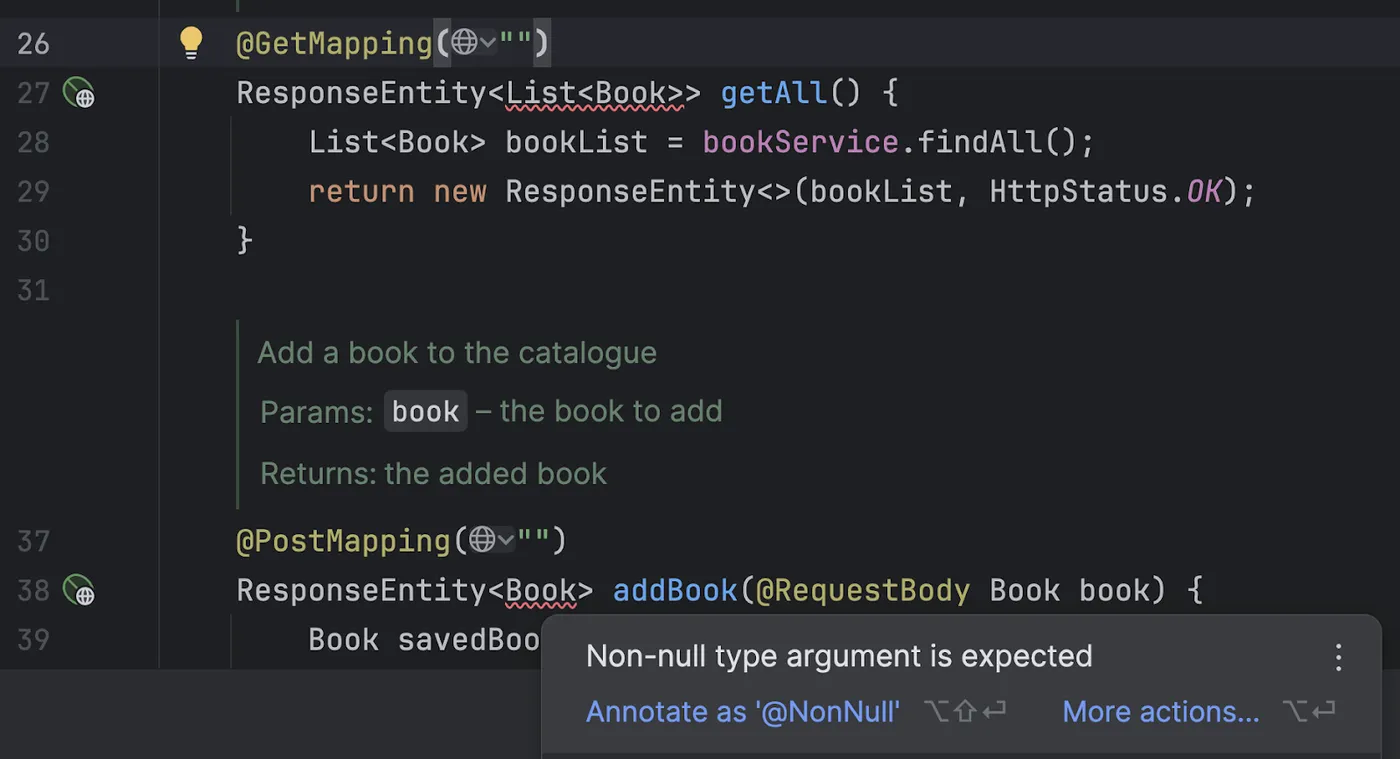Click the 'book' param in rendered doc
This screenshot has width=1400, height=759.
coord(425,412)
